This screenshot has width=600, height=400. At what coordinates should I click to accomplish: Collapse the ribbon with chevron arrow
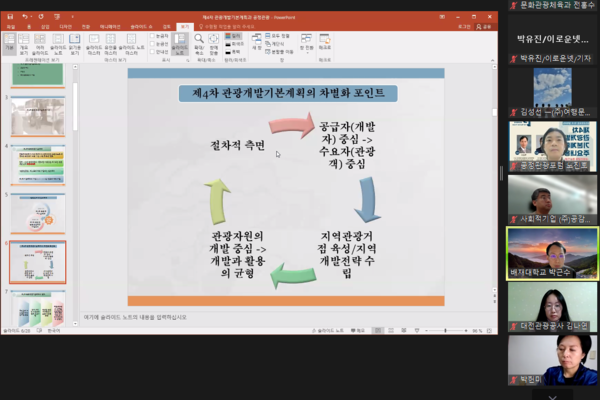492,60
